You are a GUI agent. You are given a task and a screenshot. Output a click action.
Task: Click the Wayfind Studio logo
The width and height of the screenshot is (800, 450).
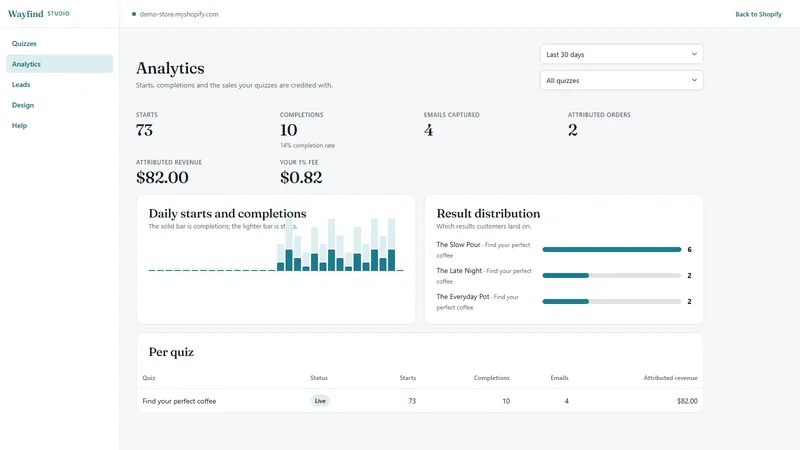[x=39, y=14]
